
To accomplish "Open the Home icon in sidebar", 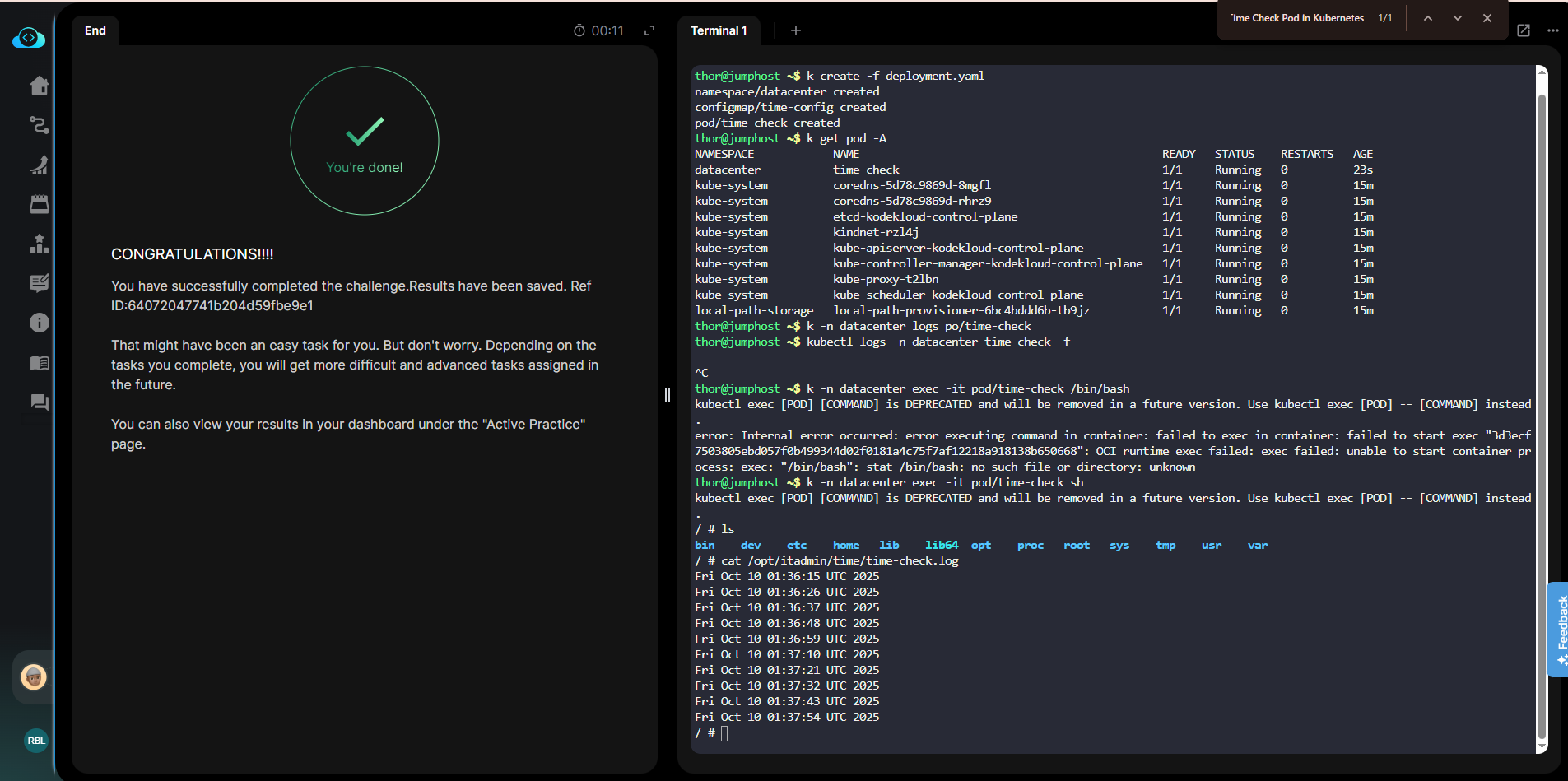I will pyautogui.click(x=39, y=86).
